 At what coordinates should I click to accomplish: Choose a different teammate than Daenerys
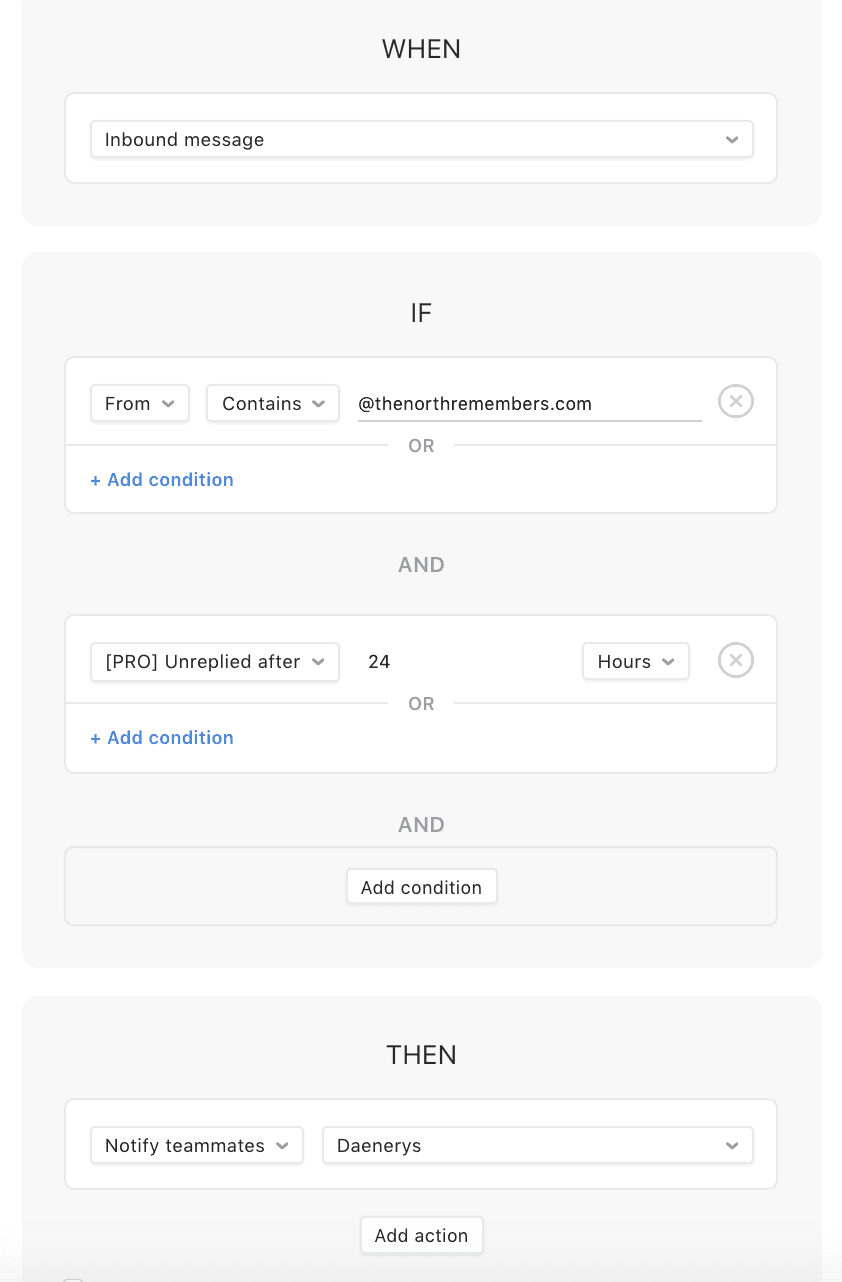(x=538, y=1146)
